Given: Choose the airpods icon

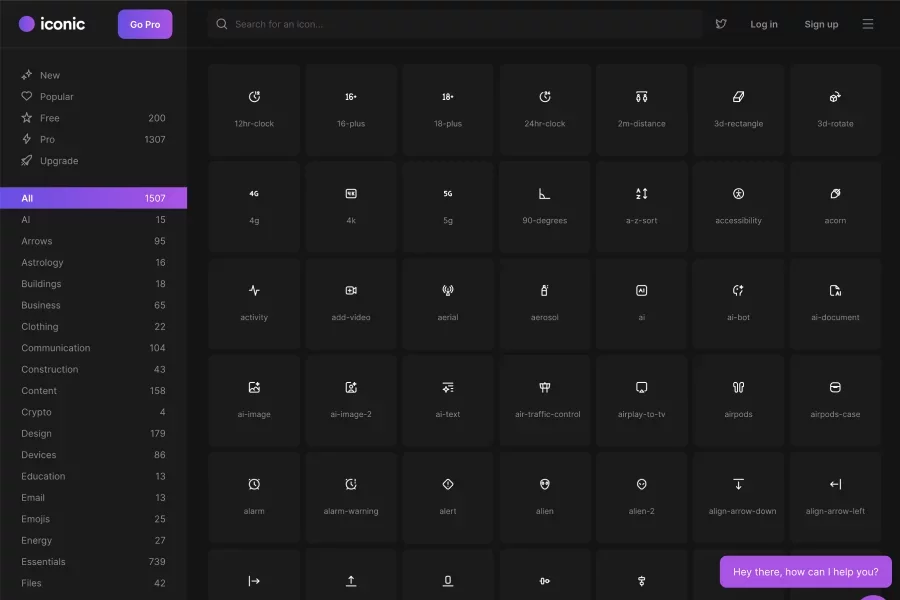Looking at the screenshot, I should (x=738, y=399).
